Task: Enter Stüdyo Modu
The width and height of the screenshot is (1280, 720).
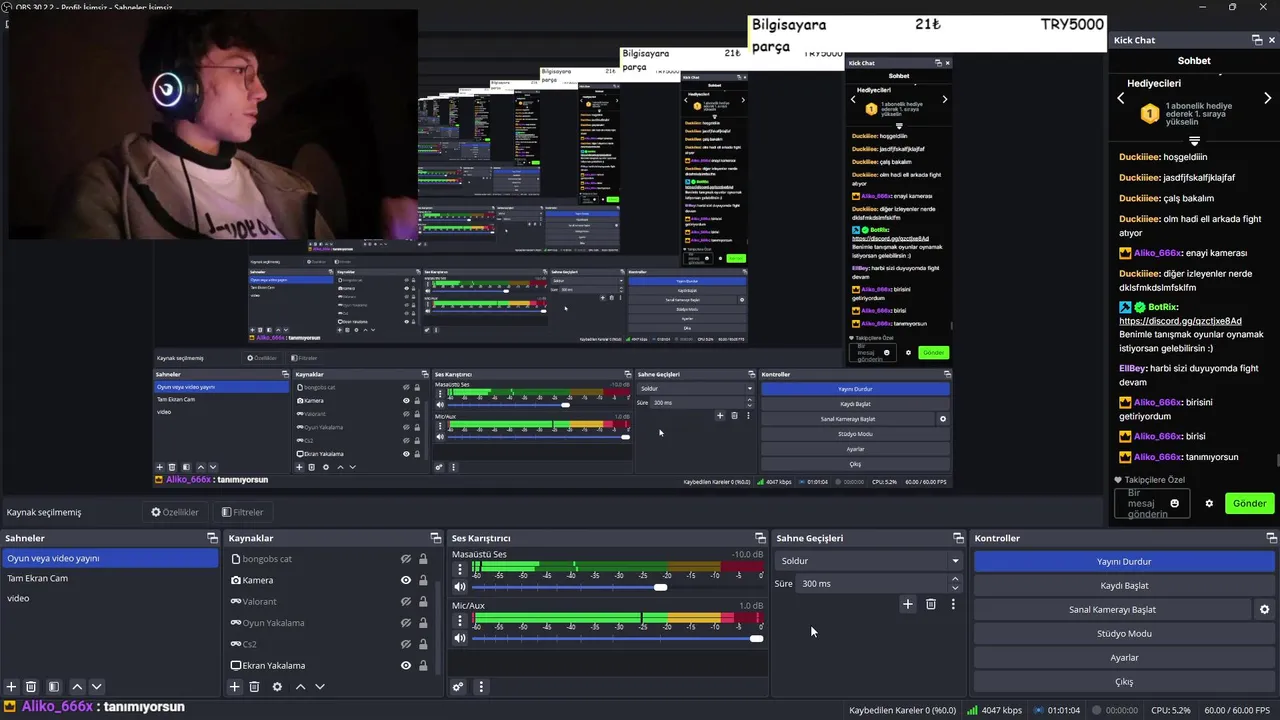Action: [1124, 633]
